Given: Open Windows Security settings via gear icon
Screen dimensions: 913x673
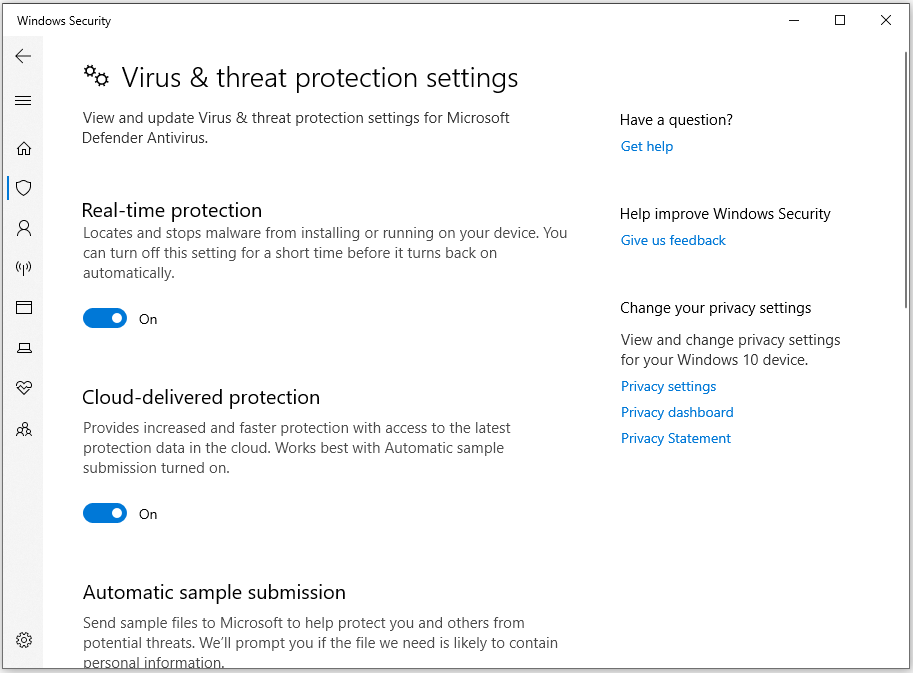Looking at the screenshot, I should point(23,640).
